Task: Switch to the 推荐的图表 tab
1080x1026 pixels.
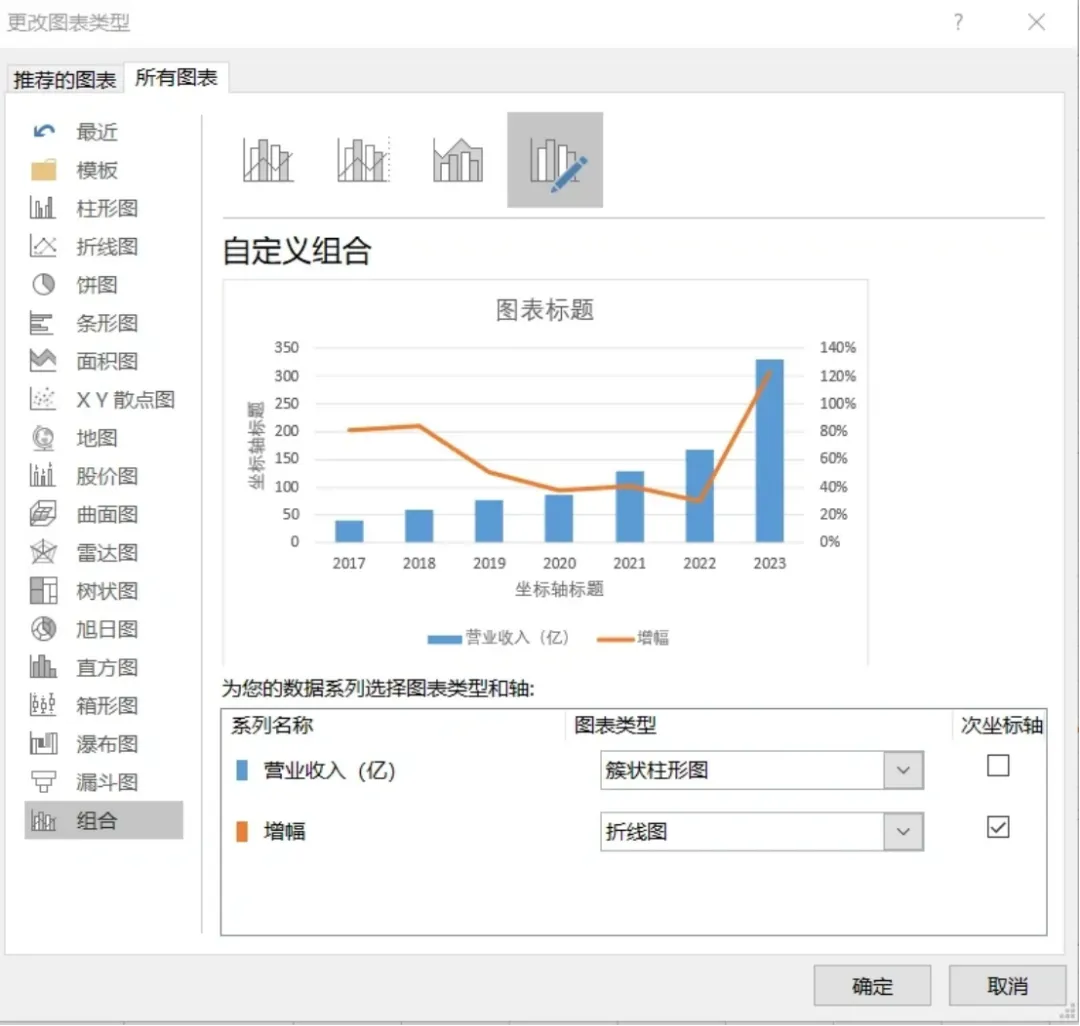Action: pos(65,80)
